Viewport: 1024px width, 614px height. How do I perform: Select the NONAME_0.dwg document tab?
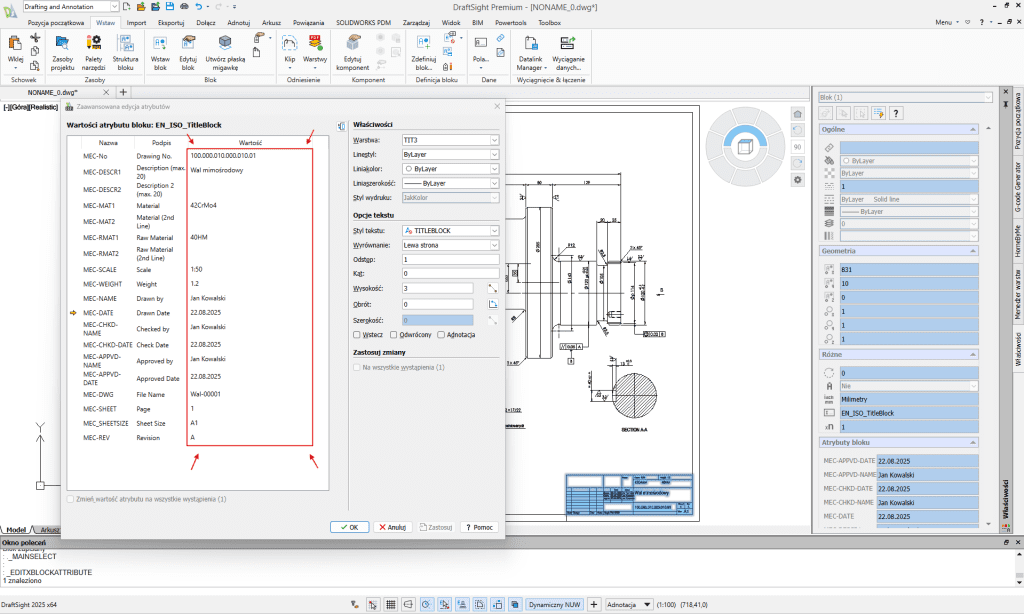(52, 92)
